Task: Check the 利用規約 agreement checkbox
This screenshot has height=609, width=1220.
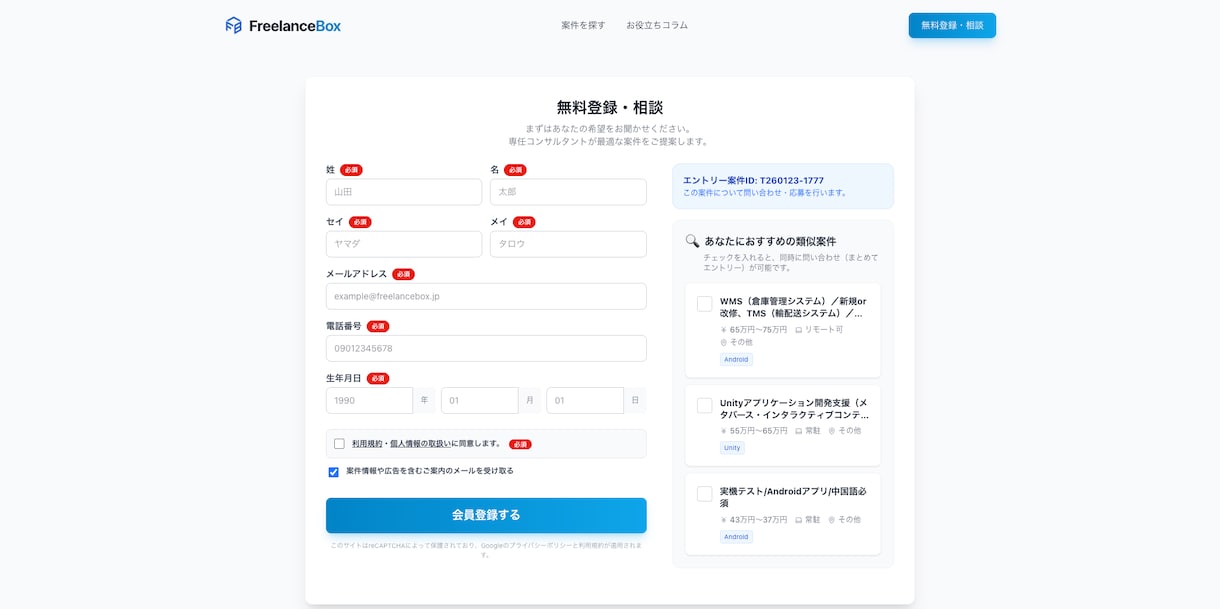Action: click(x=339, y=444)
